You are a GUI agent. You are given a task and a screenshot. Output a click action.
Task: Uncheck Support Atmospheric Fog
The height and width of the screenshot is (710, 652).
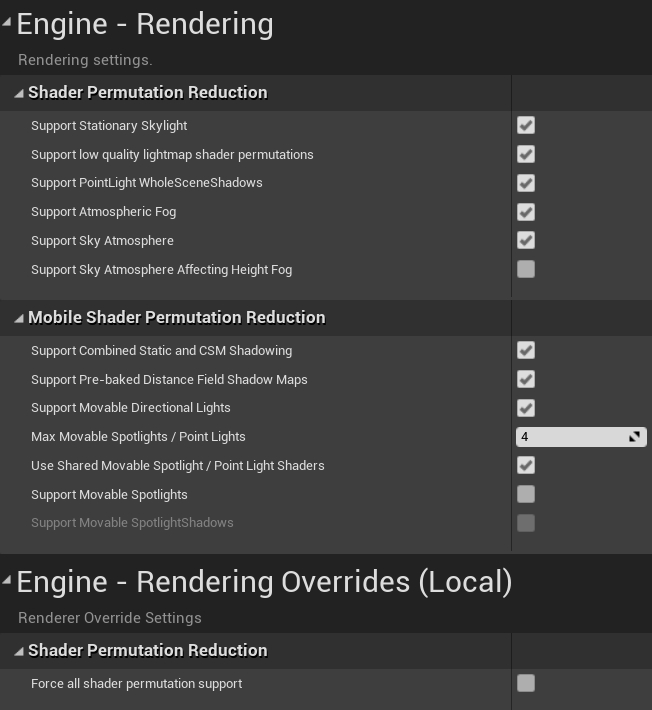pyautogui.click(x=526, y=212)
